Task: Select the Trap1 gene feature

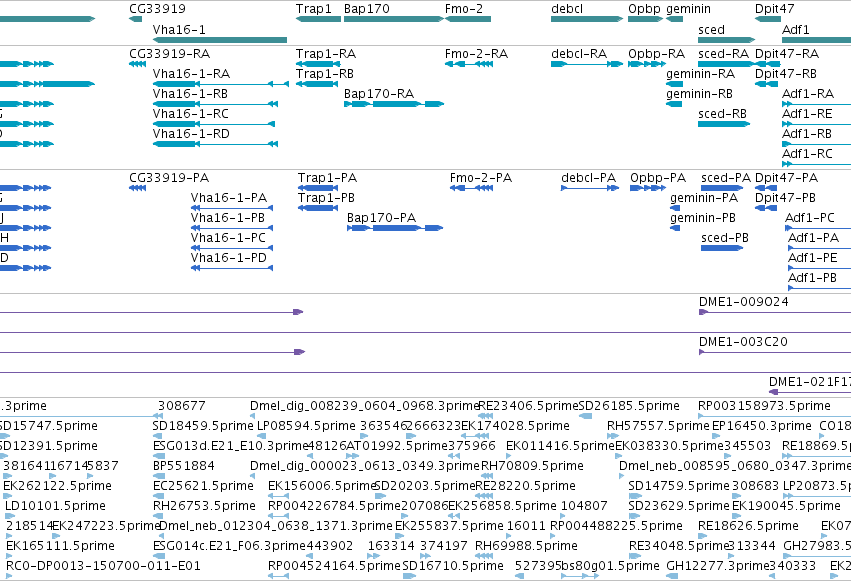Action: pyautogui.click(x=319, y=19)
